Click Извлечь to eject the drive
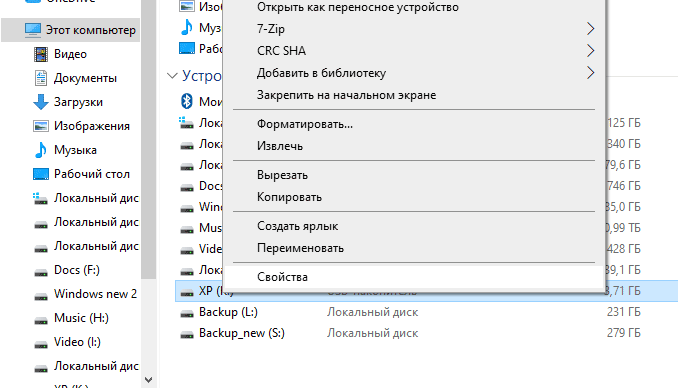Image resolution: width=678 pixels, height=392 pixels. pos(414,146)
